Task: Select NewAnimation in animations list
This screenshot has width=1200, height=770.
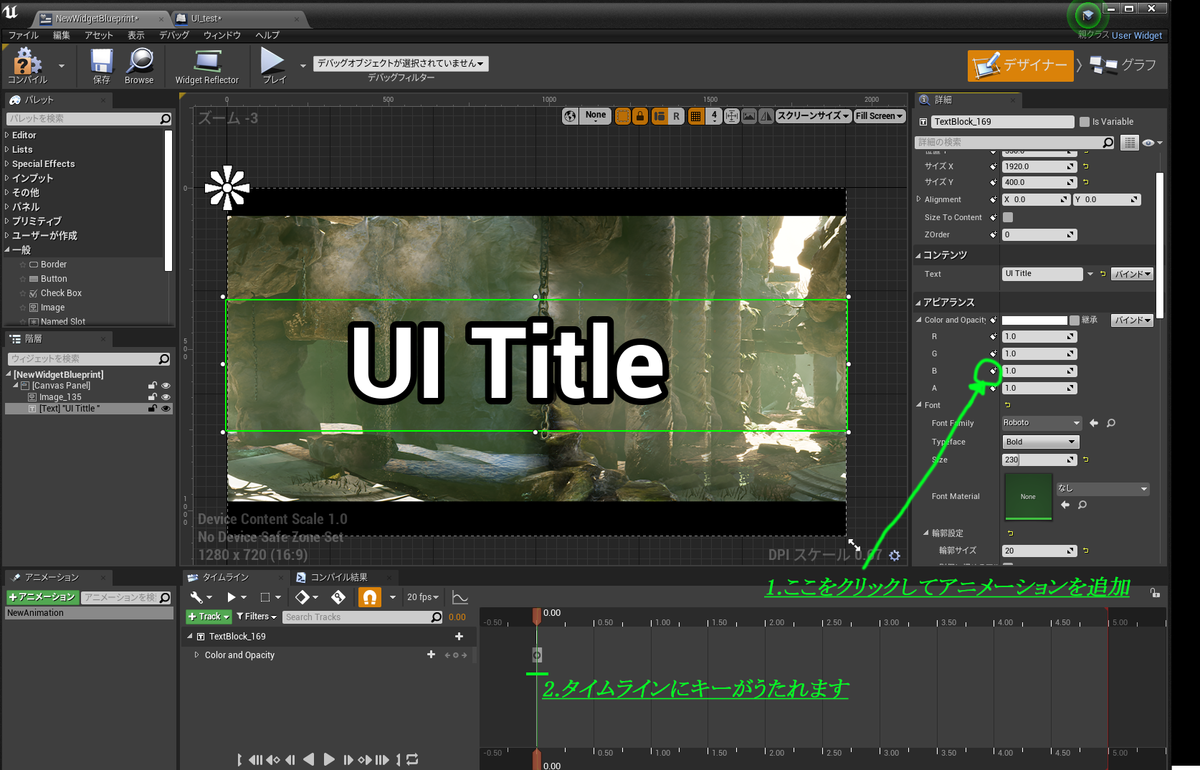Action: (x=88, y=613)
